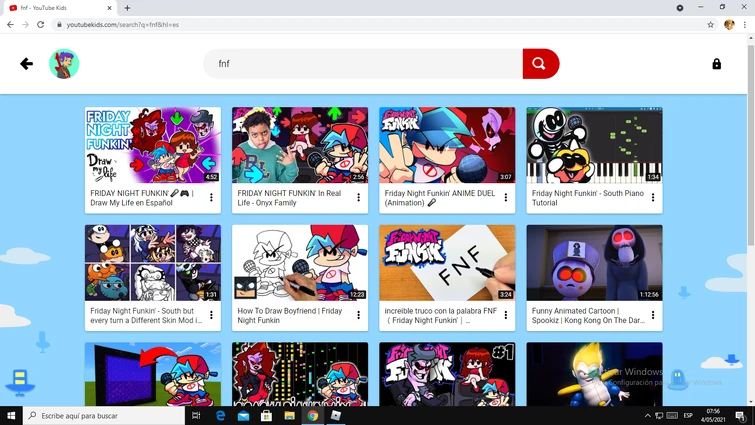Open the title 'Friday Night Funkin' ANIME DUEL'
755x425 pixels.
click(440, 198)
